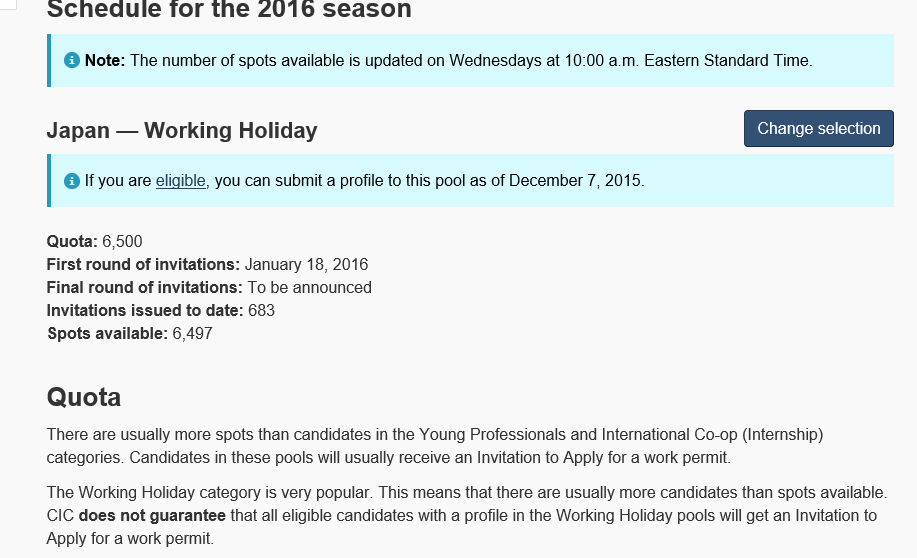Click the "Quota: 6,500" line
The image size is (917, 558).
[101, 241]
